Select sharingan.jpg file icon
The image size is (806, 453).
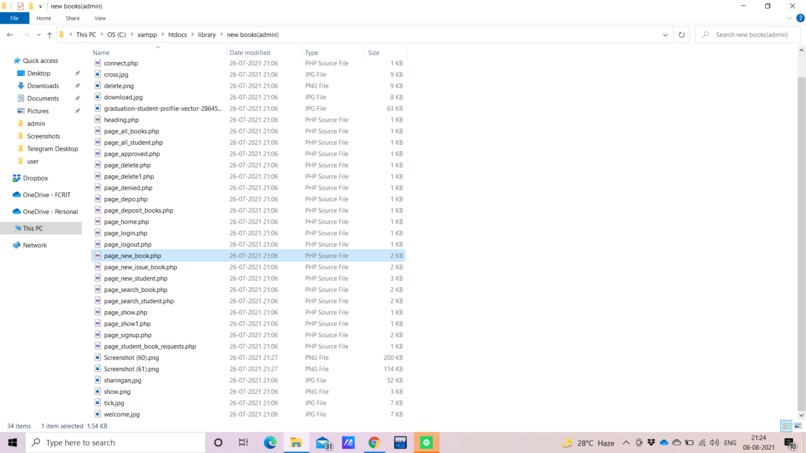98,380
